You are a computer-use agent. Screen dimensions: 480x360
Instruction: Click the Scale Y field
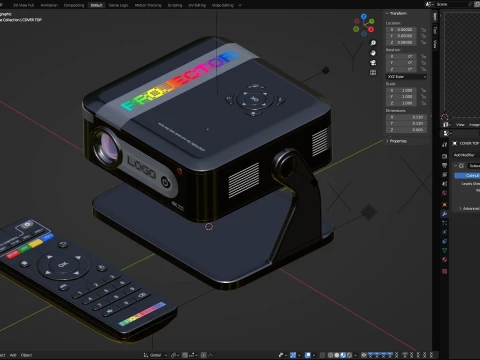coord(402,97)
